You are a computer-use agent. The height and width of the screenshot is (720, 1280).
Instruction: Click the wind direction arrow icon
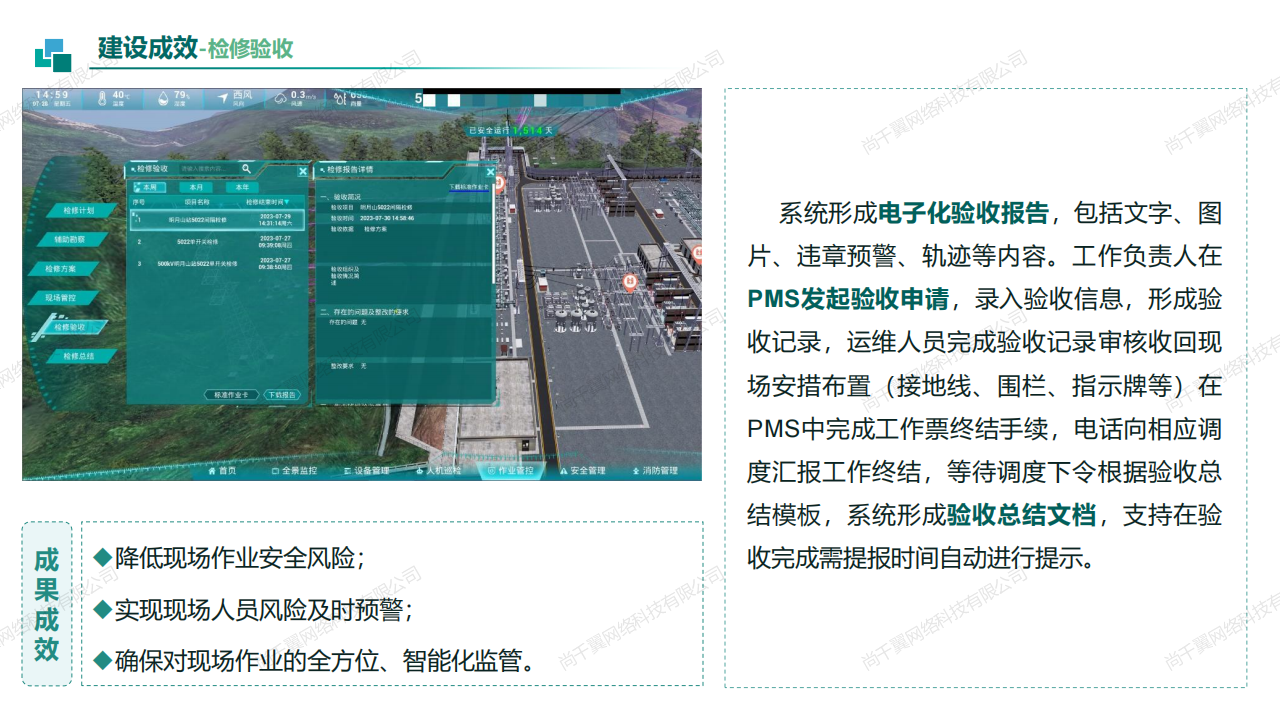click(223, 98)
